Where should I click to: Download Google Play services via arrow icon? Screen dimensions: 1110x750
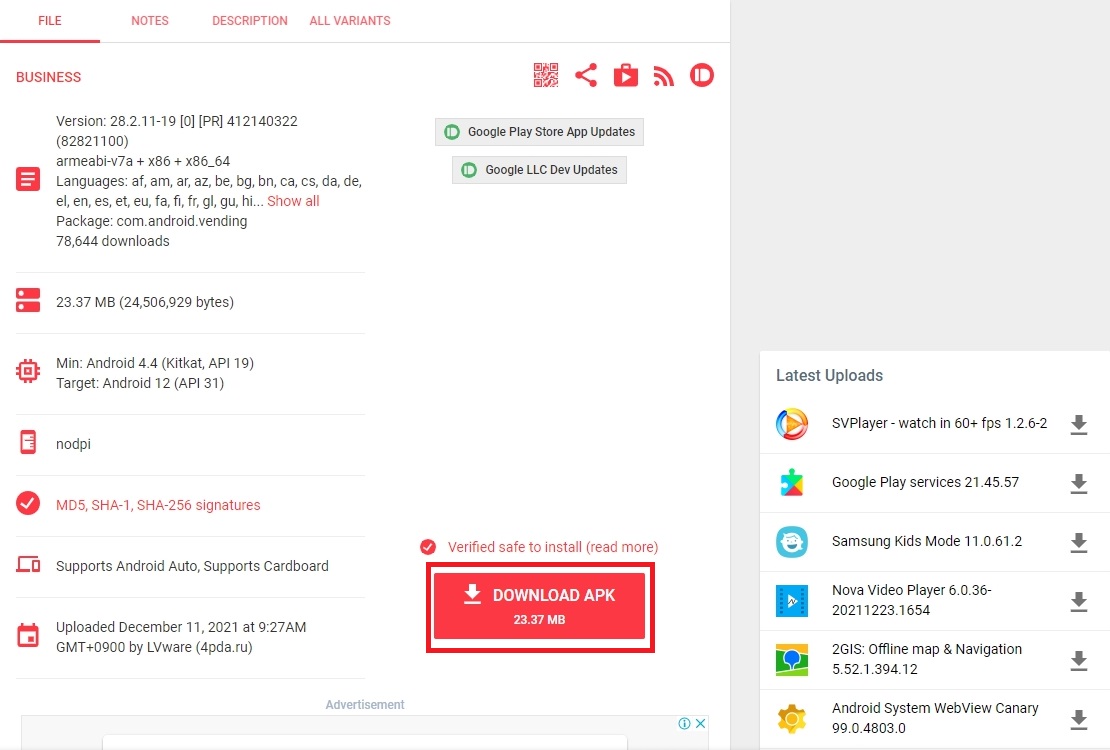click(x=1078, y=484)
